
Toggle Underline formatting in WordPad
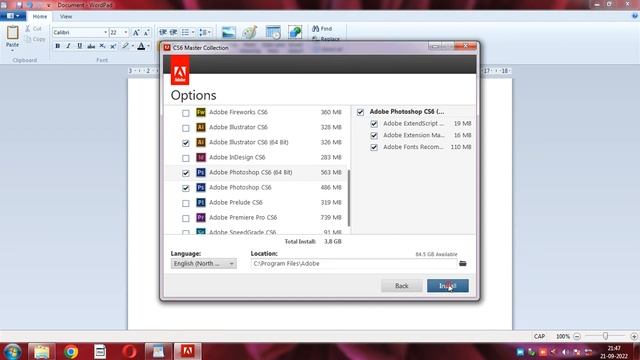pyautogui.click(x=80, y=46)
